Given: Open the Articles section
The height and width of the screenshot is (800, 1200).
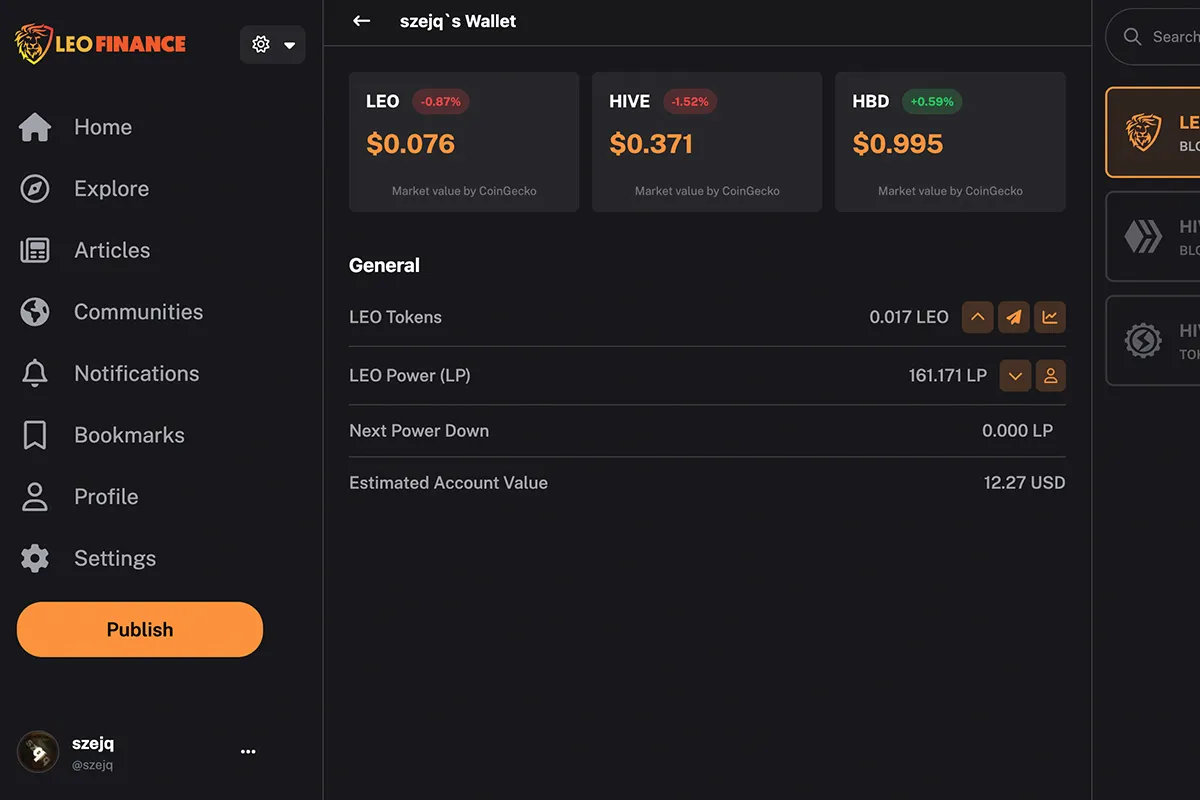Looking at the screenshot, I should (x=112, y=250).
